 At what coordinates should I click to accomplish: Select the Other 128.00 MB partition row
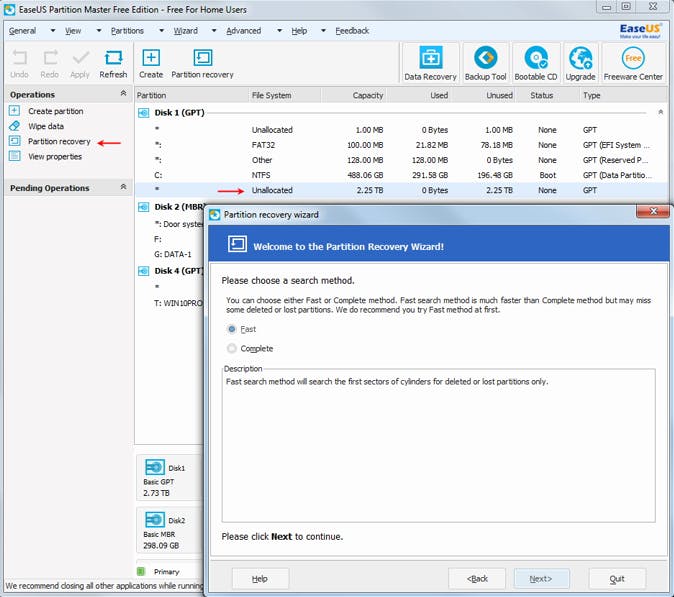click(401, 160)
